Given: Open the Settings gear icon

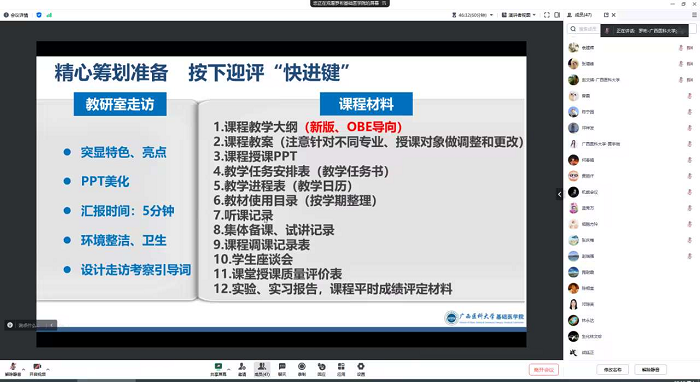Looking at the screenshot, I should (361, 369).
